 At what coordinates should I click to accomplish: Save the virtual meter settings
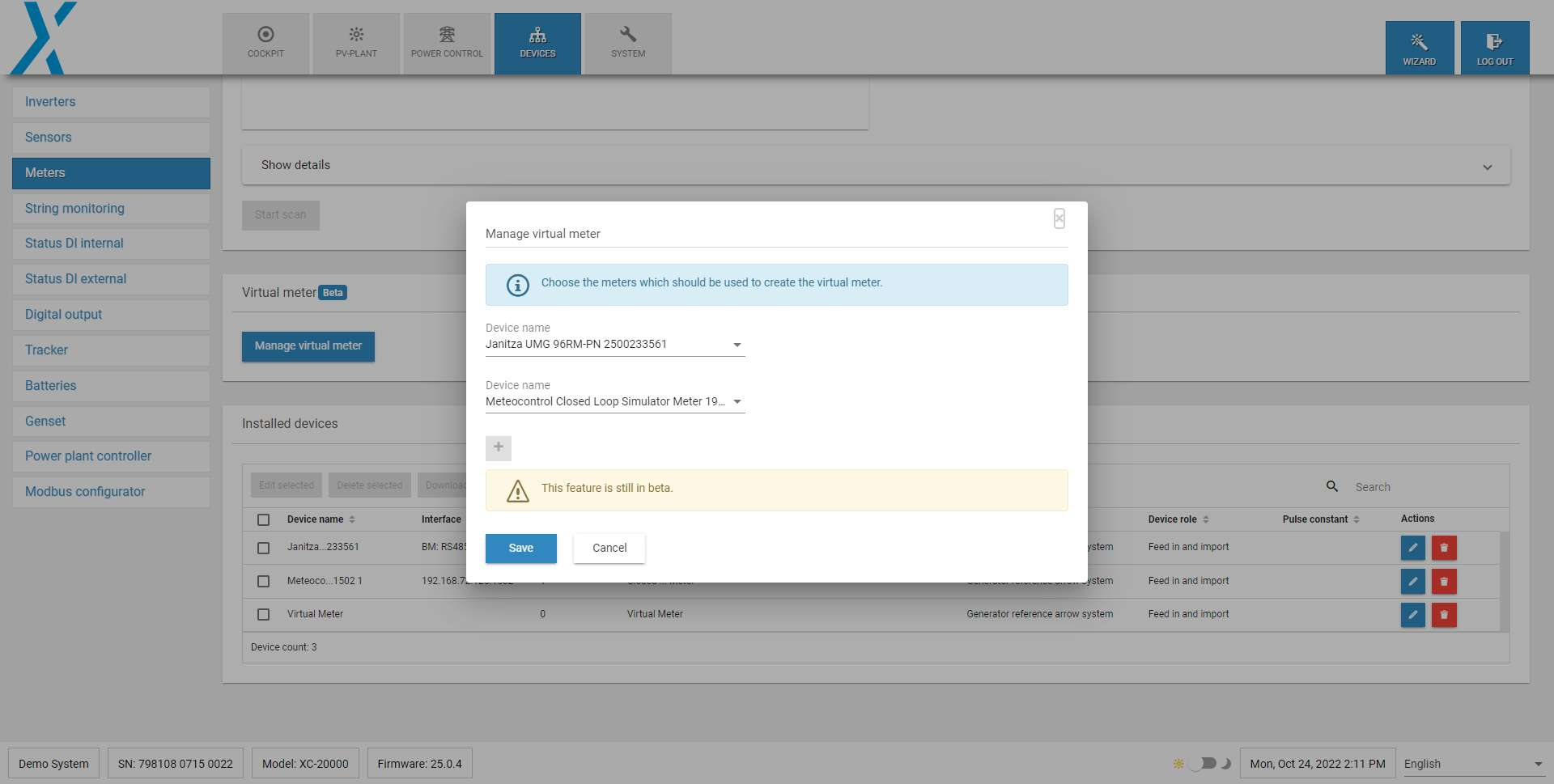(x=521, y=549)
